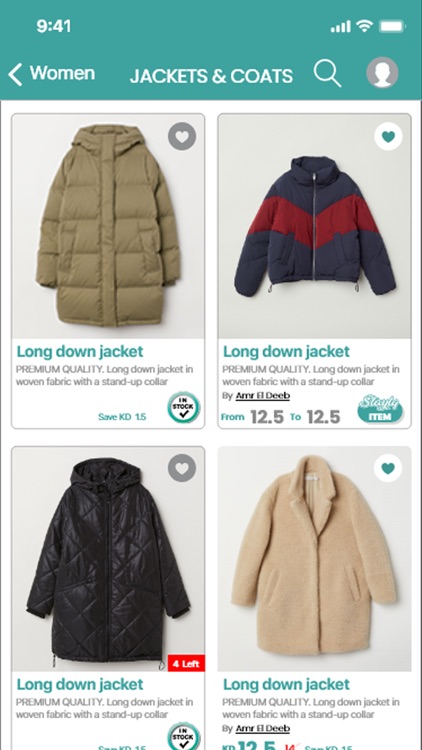This screenshot has width=422, height=750.
Task: Open the user profile avatar
Action: tap(382, 73)
